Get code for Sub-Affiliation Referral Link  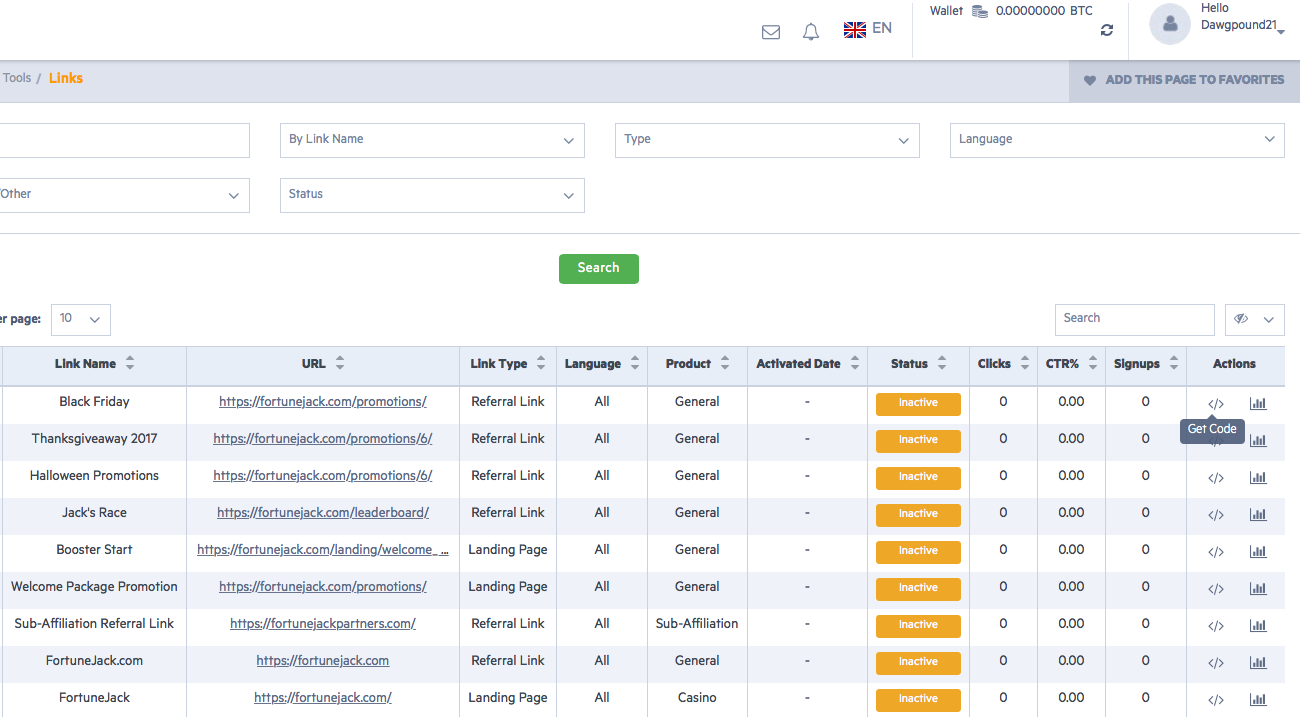point(1216,626)
